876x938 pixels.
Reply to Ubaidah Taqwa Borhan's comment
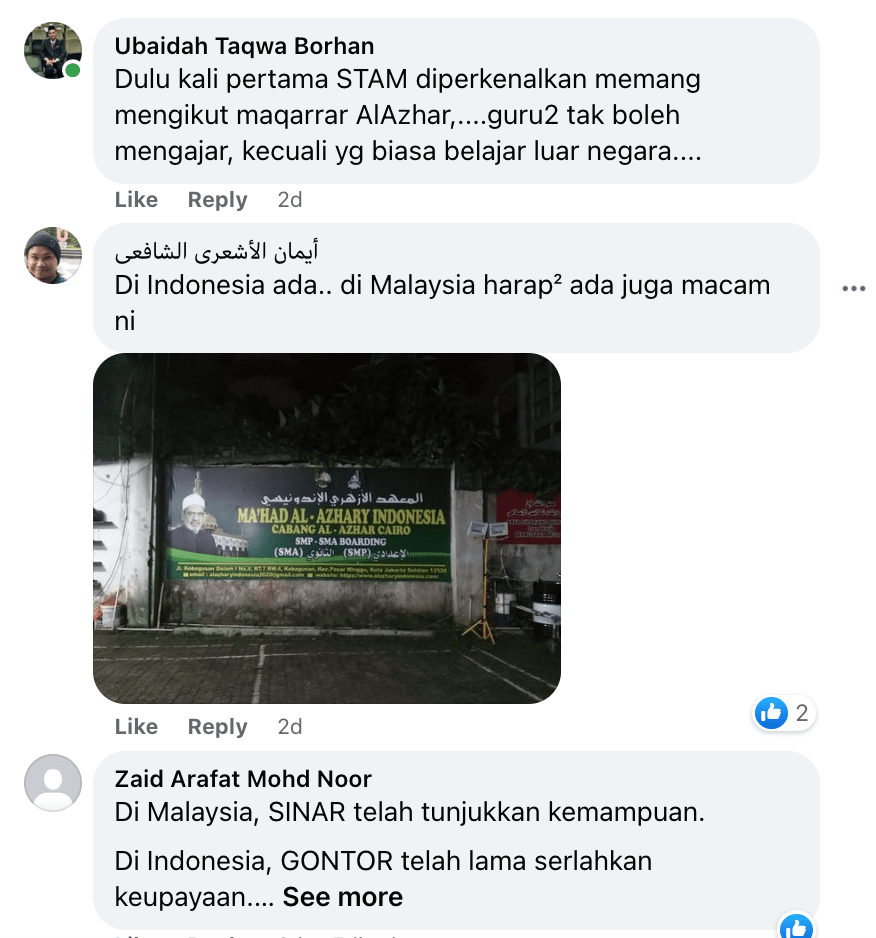pyautogui.click(x=217, y=199)
